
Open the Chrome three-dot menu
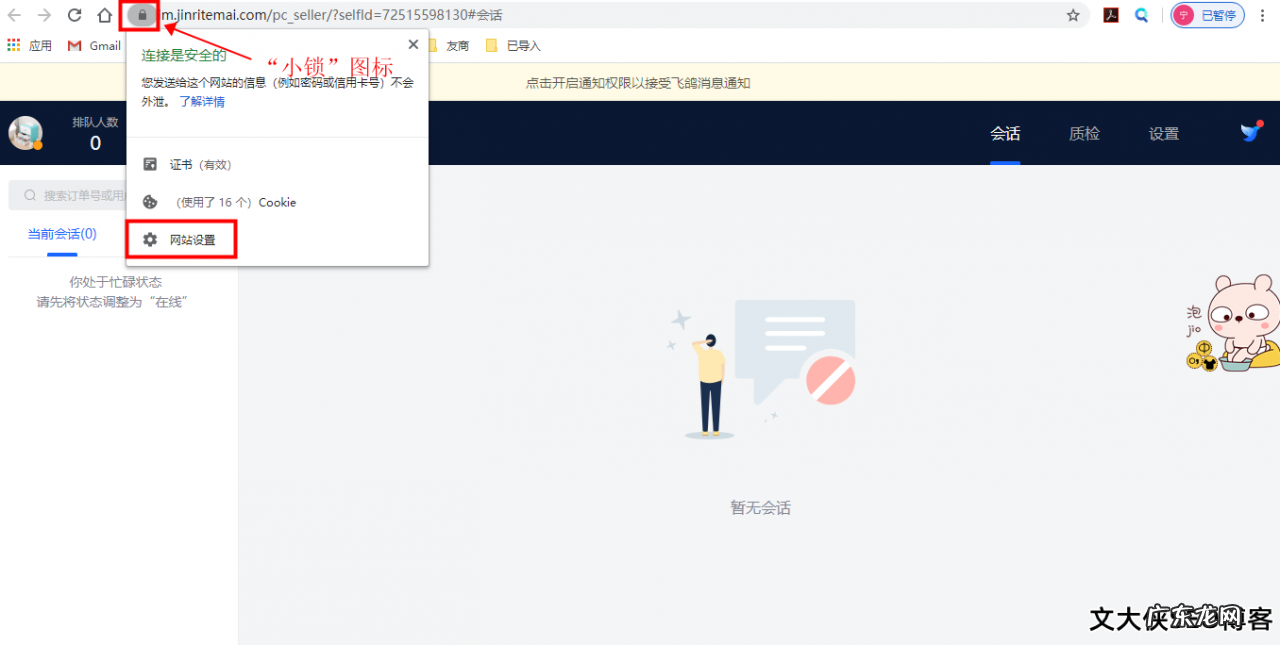click(x=1263, y=15)
